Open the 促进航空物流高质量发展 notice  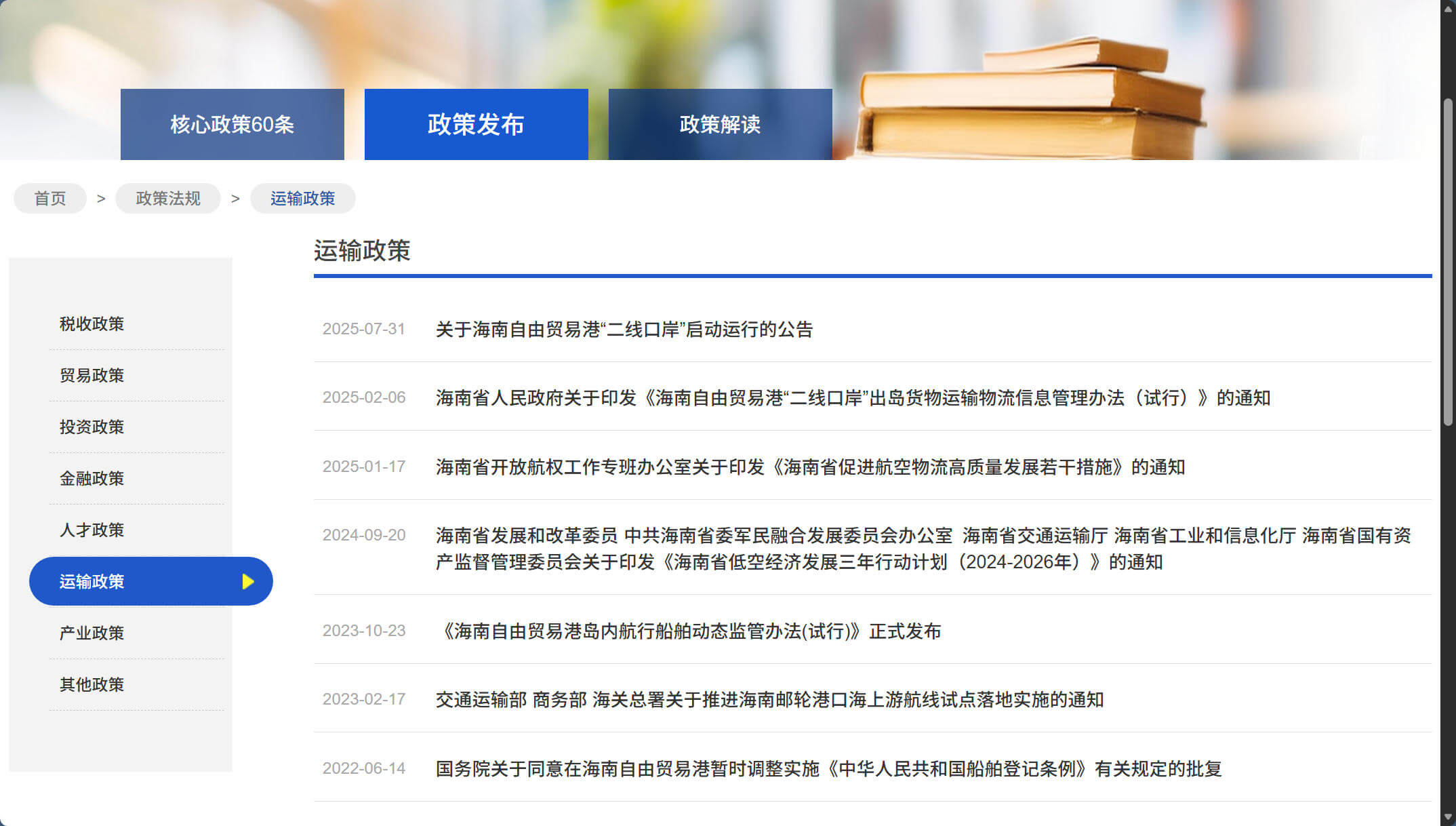click(810, 467)
